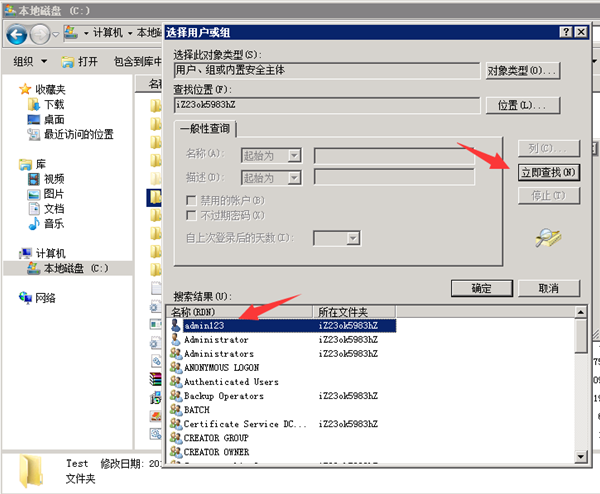Open the Desktop (桌面) icon in sidebar
The image size is (600, 494).
(x=33, y=119)
